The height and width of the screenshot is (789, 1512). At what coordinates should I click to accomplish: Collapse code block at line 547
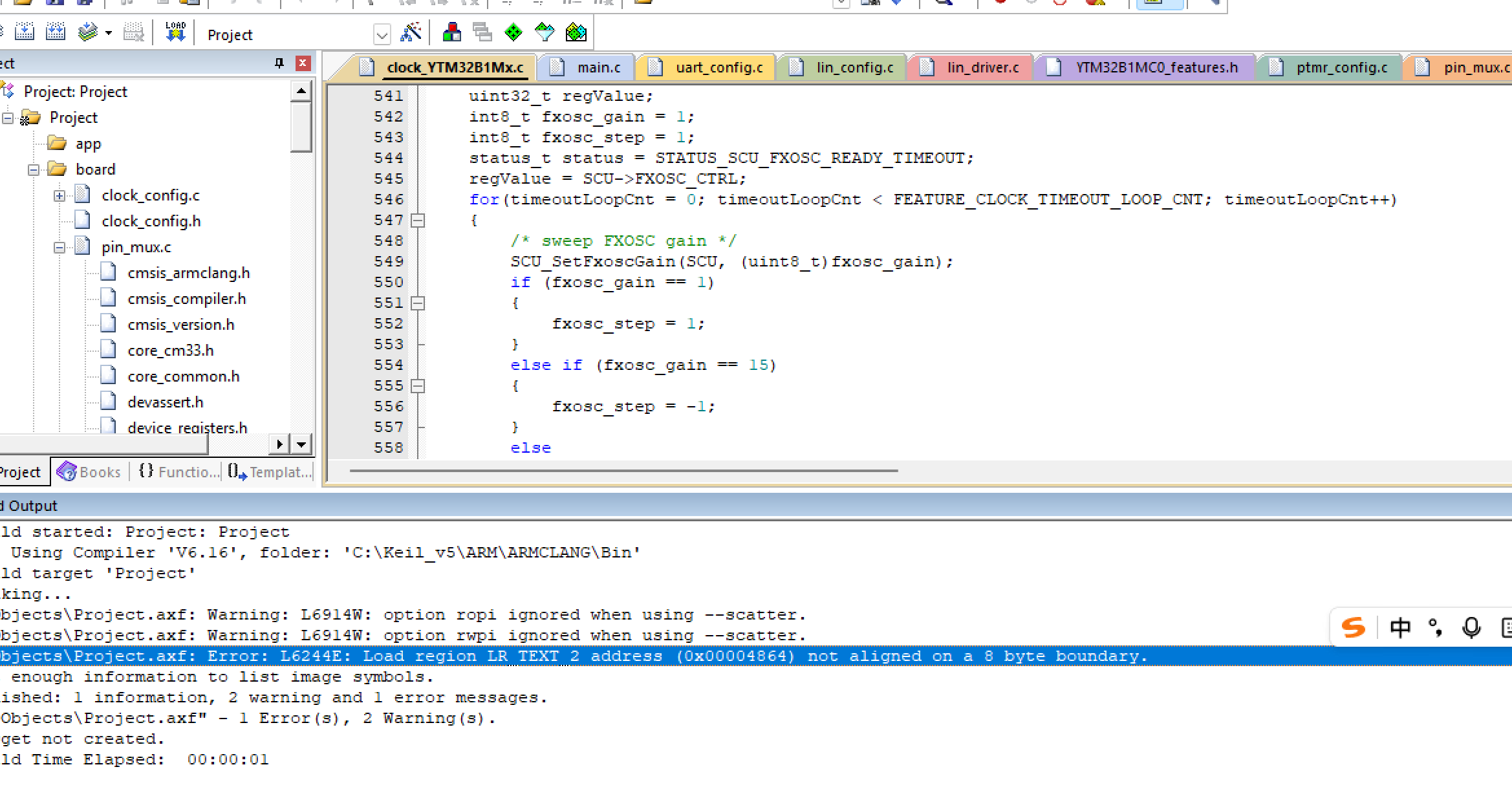pyautogui.click(x=418, y=221)
